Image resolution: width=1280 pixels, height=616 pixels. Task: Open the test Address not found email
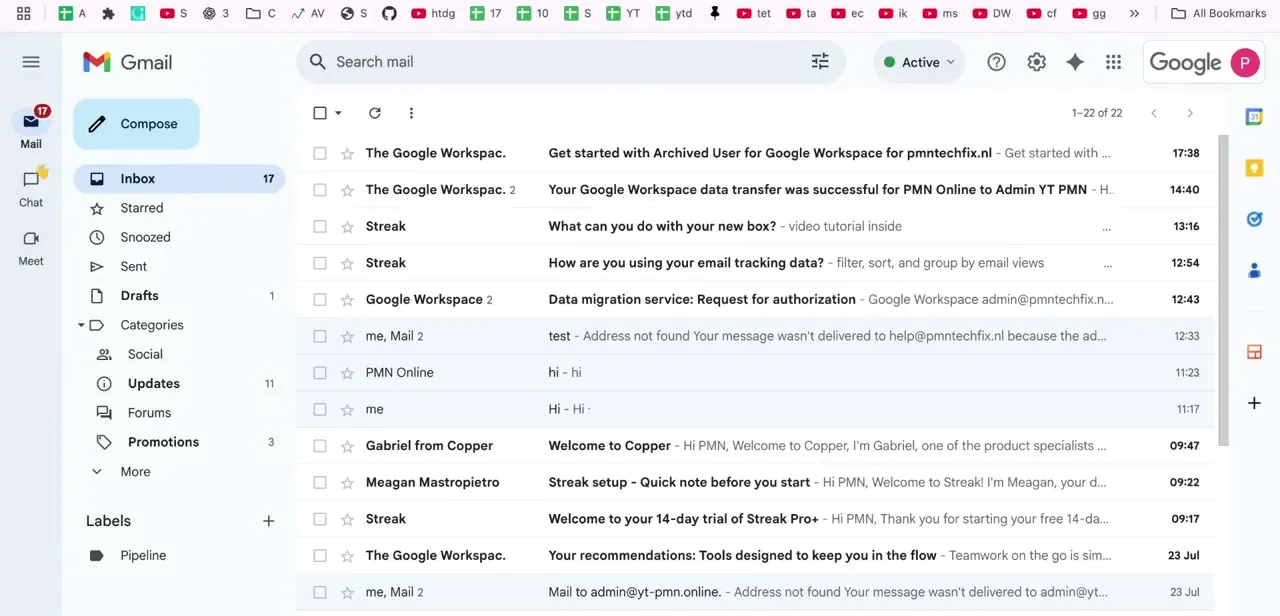click(756, 336)
